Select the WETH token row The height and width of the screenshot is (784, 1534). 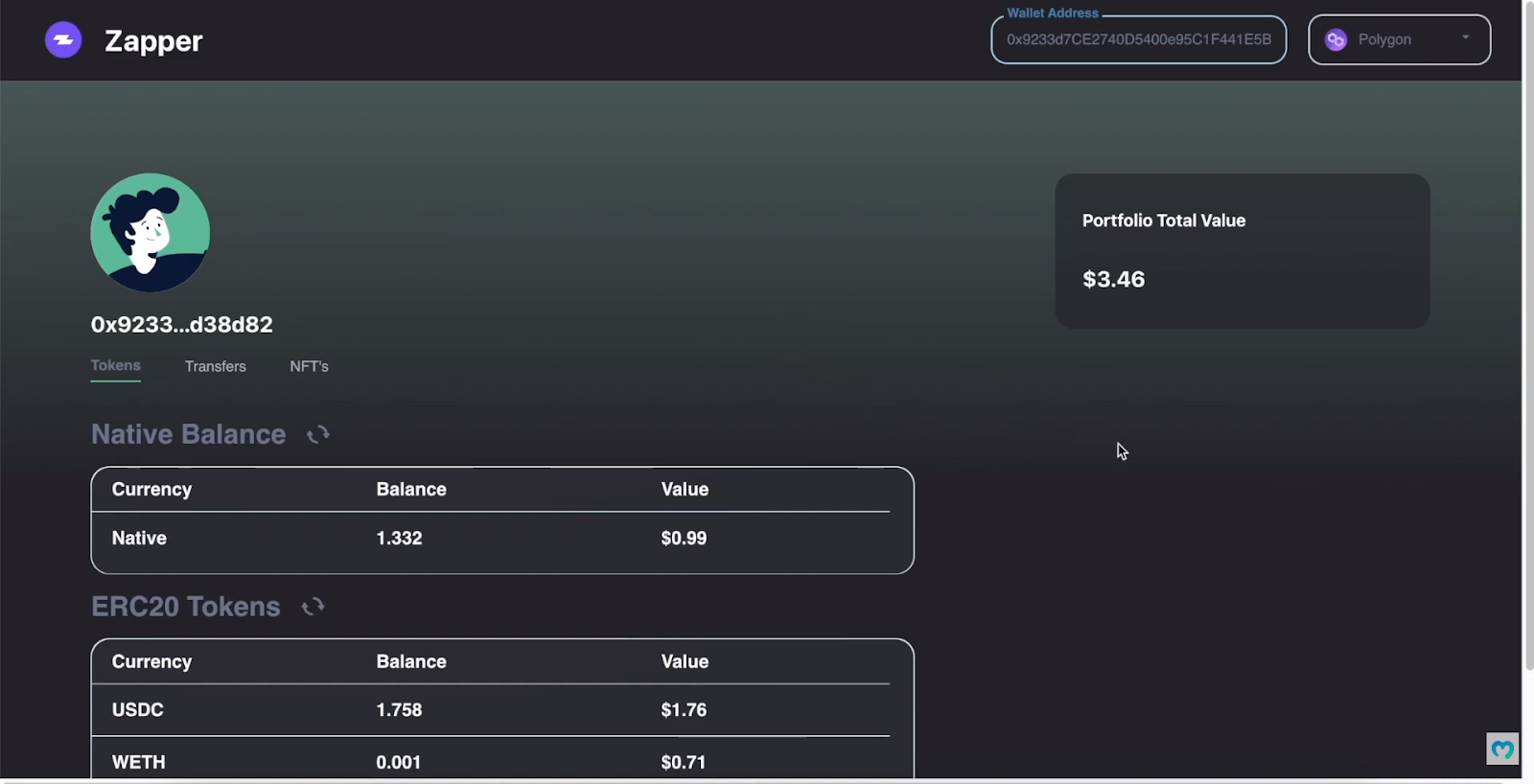coord(491,762)
